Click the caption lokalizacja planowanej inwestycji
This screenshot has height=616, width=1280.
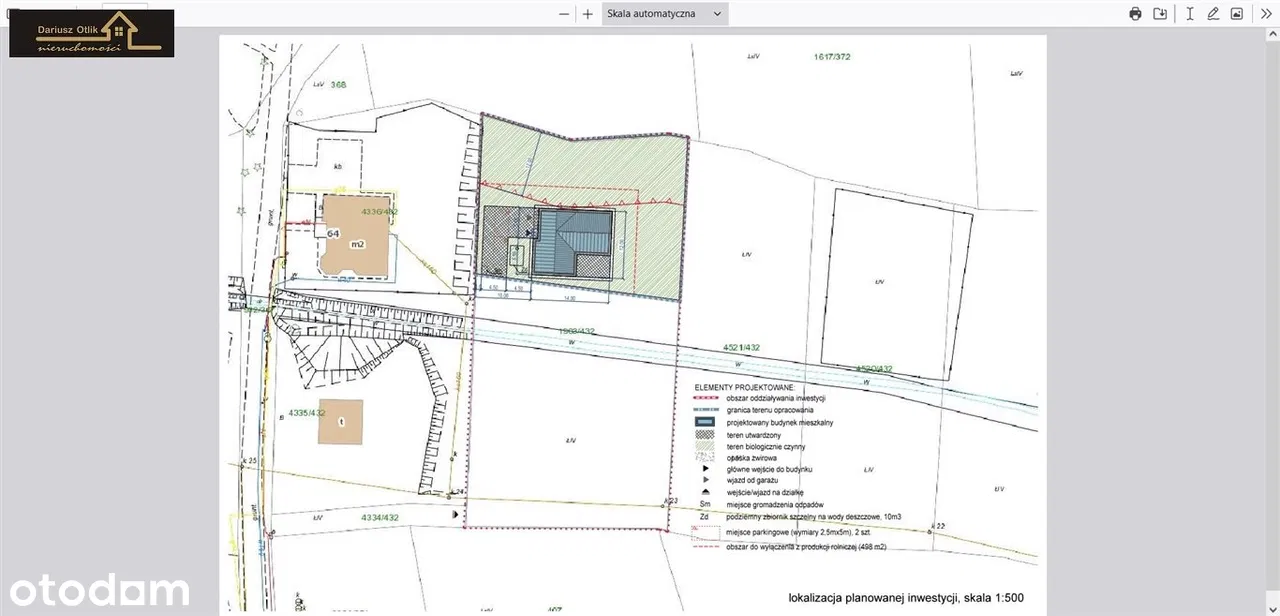[x=905, y=599]
